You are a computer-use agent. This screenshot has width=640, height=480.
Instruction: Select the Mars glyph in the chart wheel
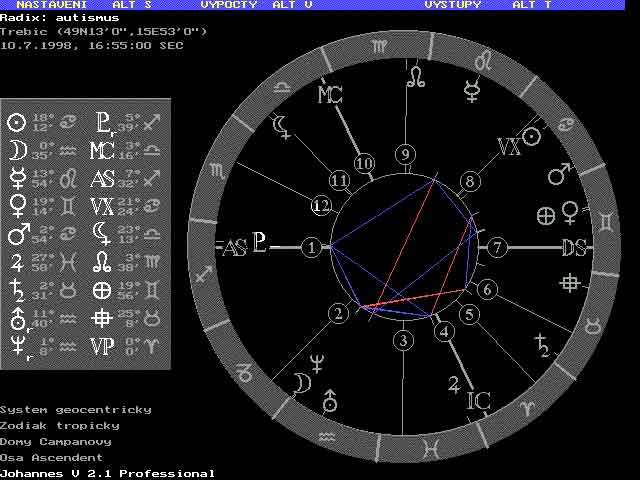[x=558, y=177]
